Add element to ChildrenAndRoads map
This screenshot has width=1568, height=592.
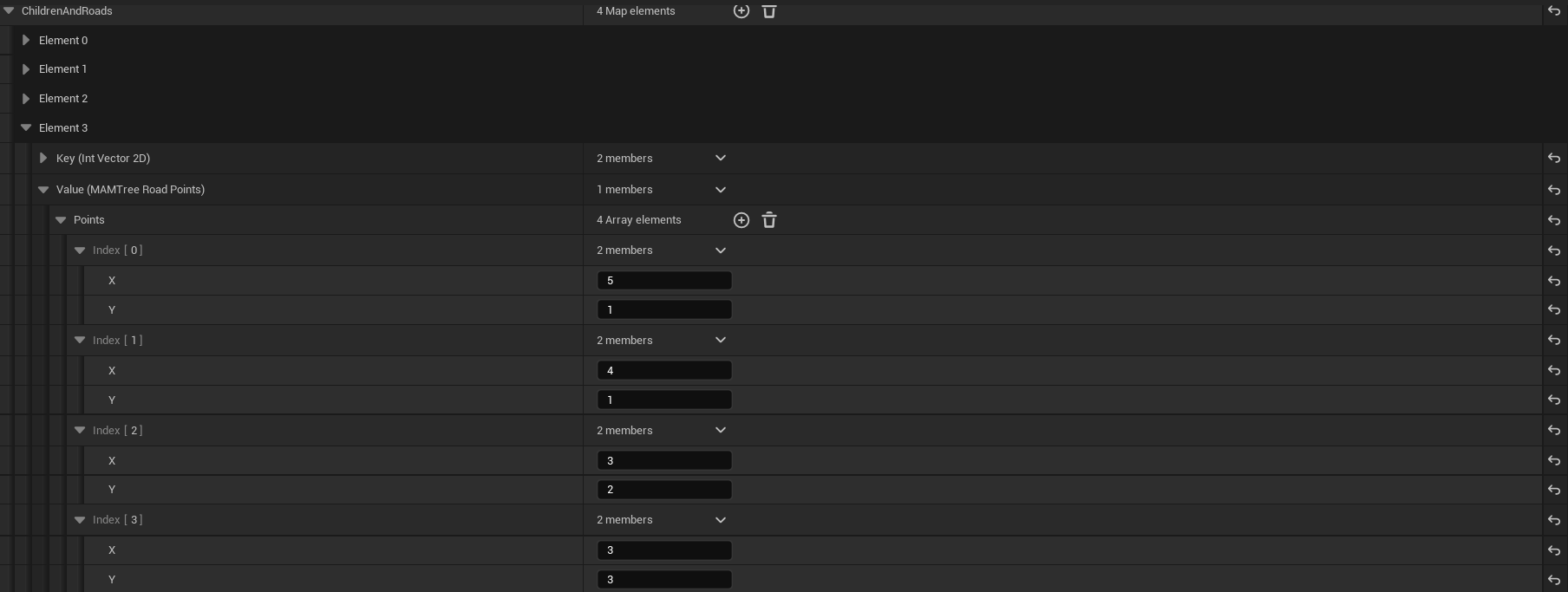pyautogui.click(x=742, y=11)
